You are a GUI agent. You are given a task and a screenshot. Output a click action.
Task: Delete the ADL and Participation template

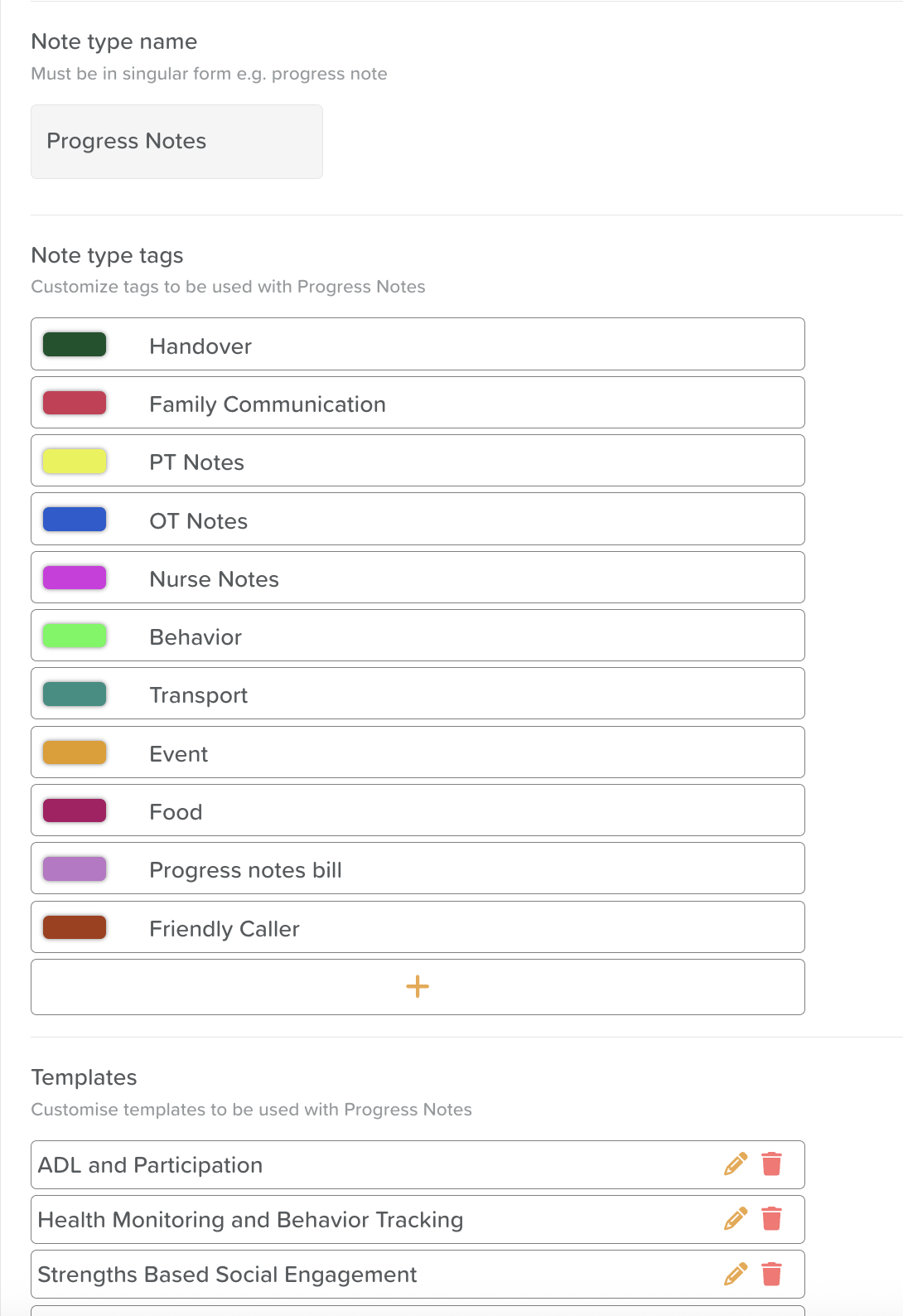coord(771,1164)
